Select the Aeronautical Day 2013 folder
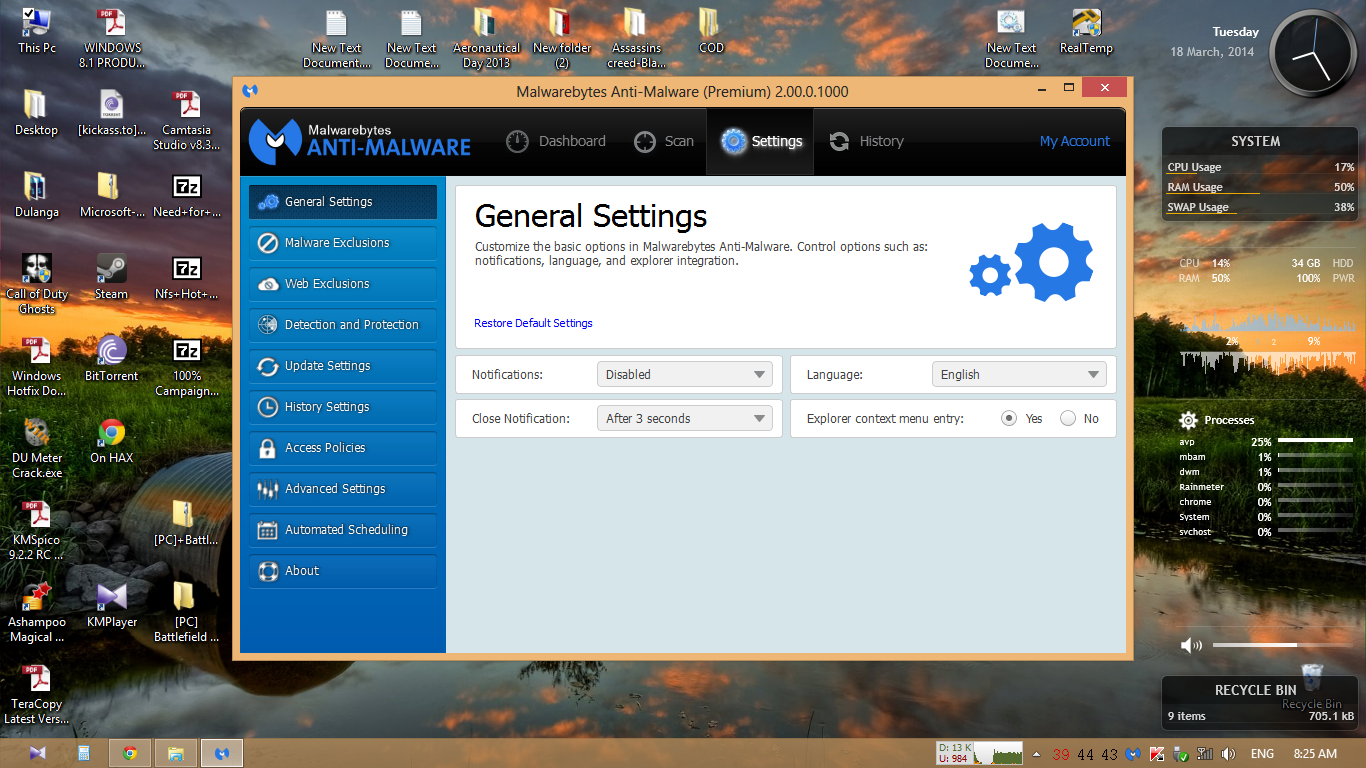Image resolution: width=1366 pixels, height=768 pixels. [x=486, y=38]
